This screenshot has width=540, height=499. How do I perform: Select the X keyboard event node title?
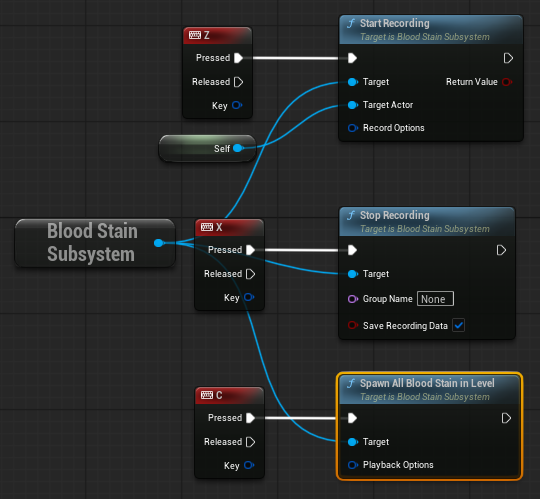[x=229, y=228]
